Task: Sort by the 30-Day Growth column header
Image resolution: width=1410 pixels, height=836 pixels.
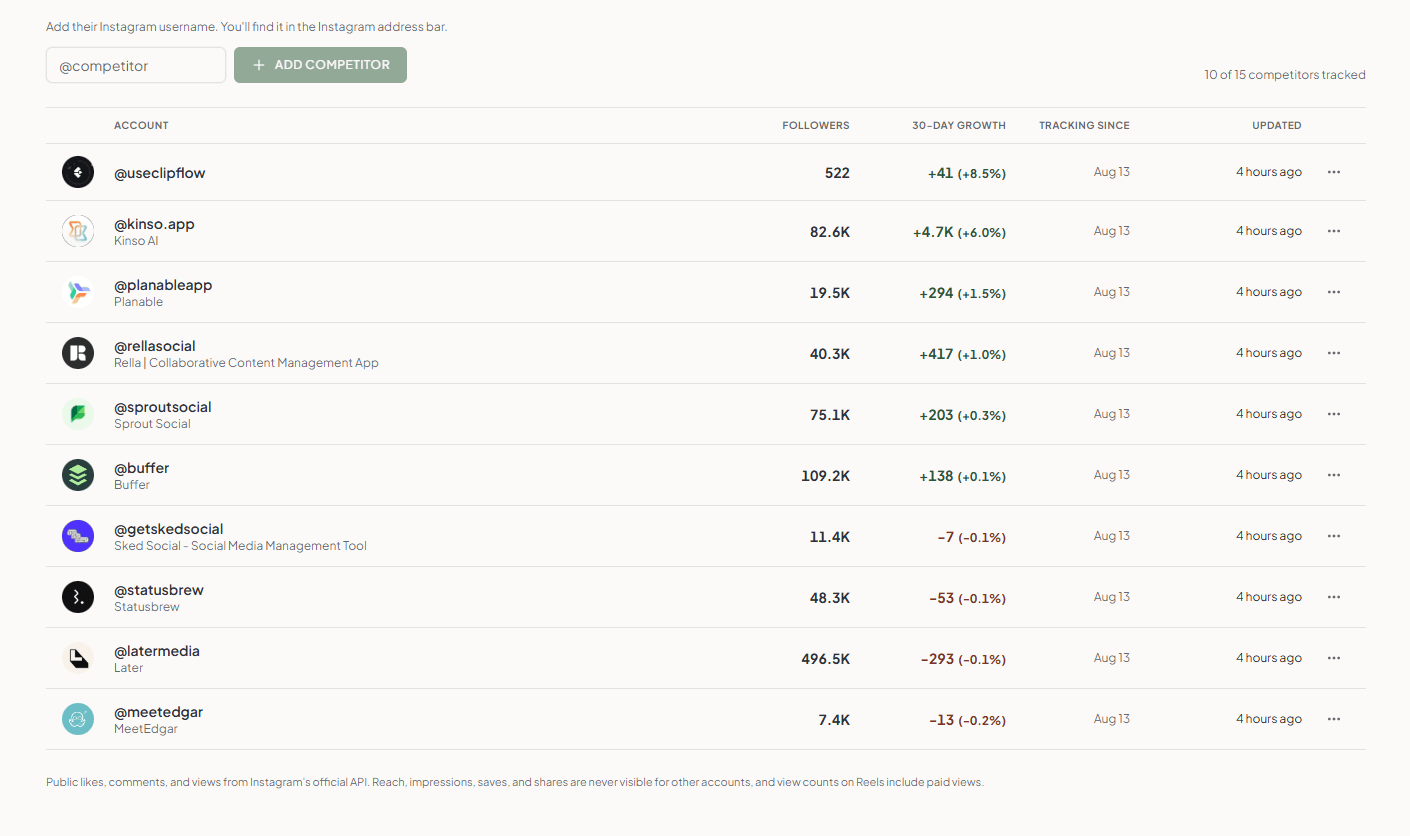Action: (x=959, y=126)
